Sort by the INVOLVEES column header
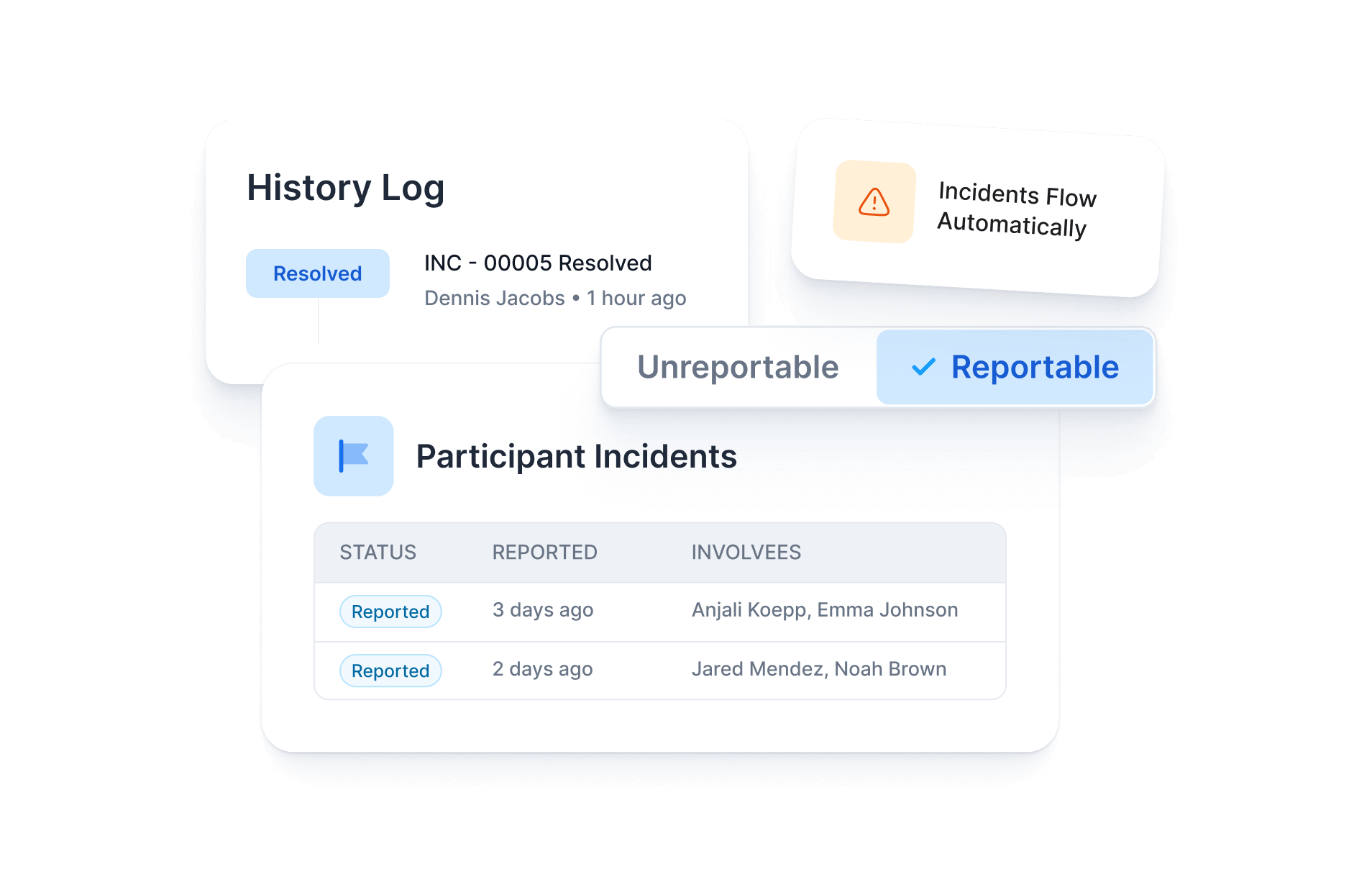This screenshot has width=1372, height=872. (746, 553)
